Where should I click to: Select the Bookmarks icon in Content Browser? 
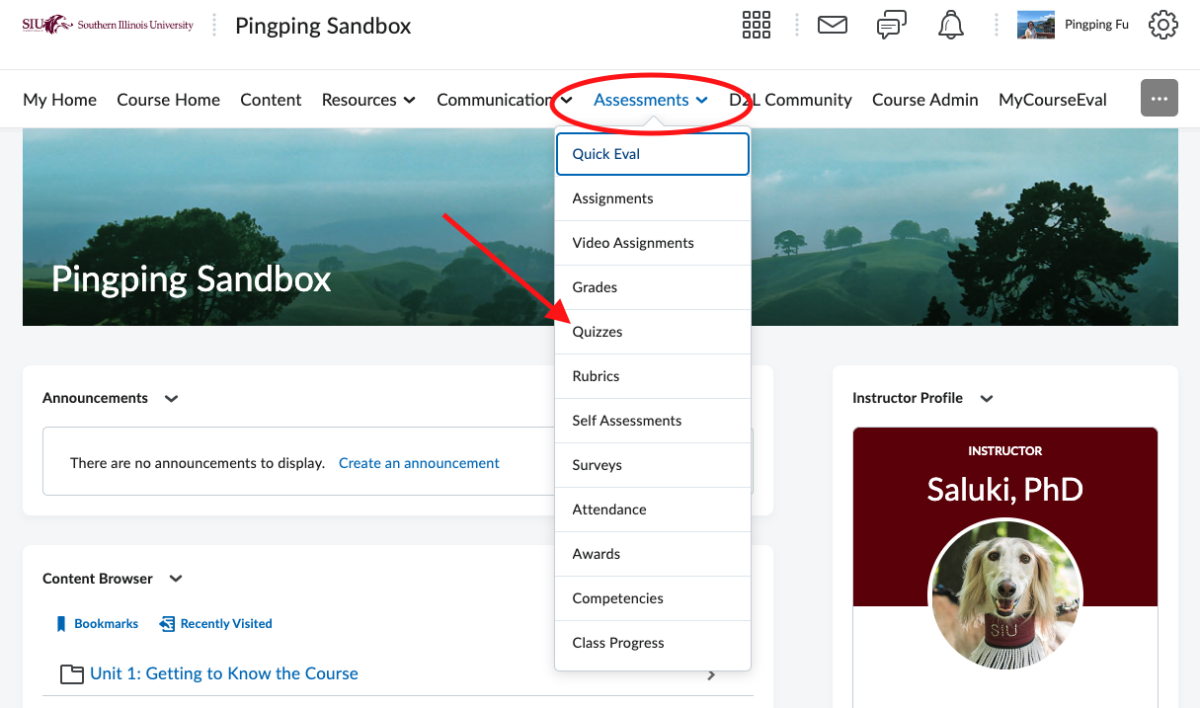(x=60, y=623)
